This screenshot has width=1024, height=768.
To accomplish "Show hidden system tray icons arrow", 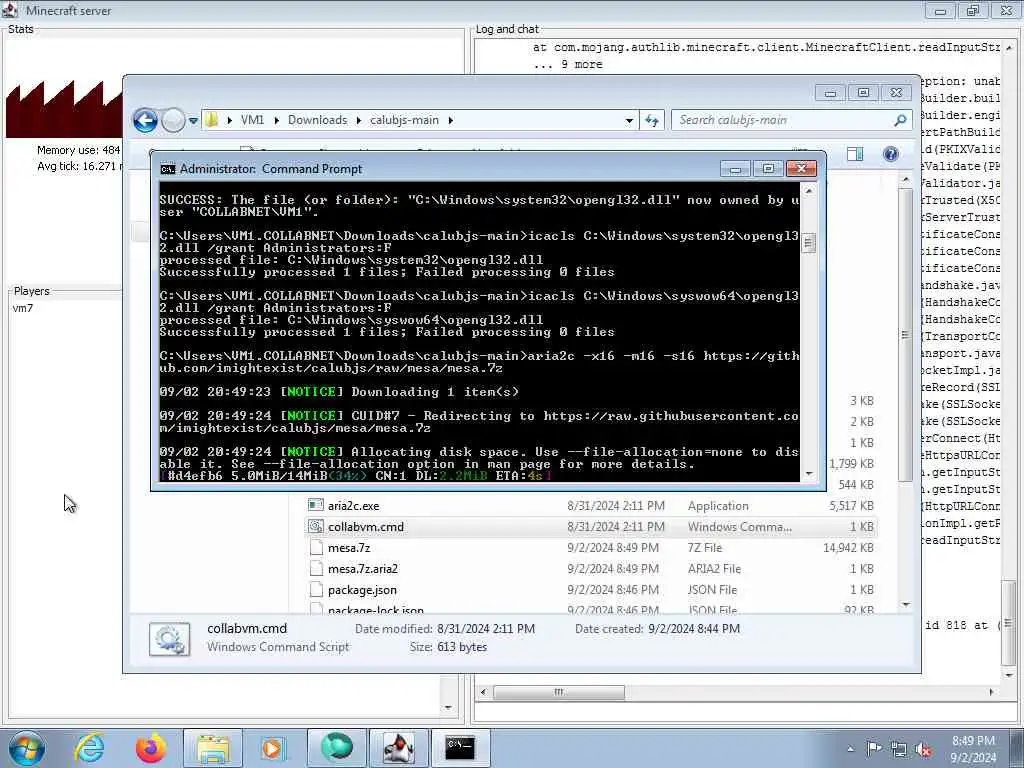I will coord(850,749).
